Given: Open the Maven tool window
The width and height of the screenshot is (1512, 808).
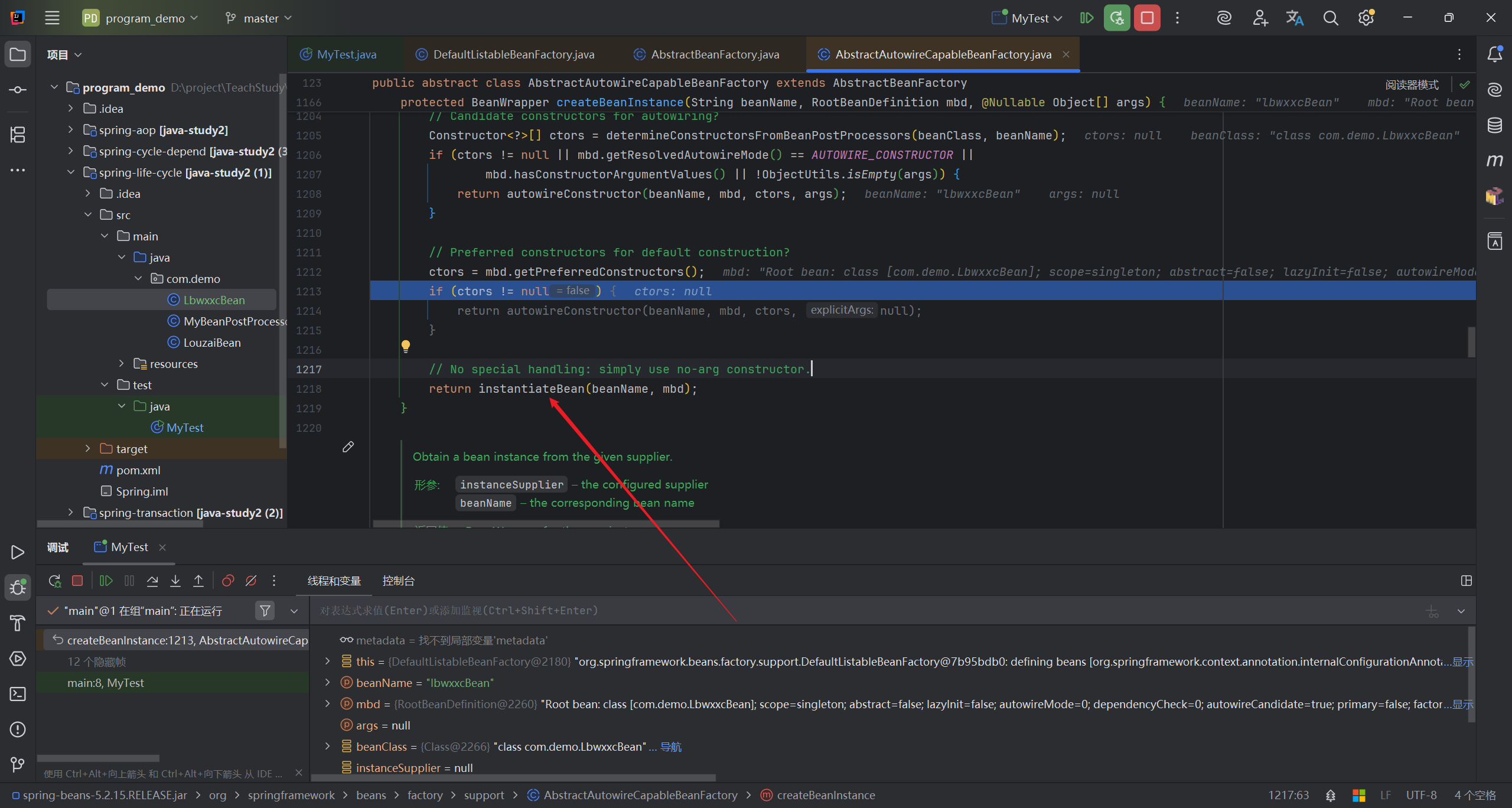Looking at the screenshot, I should click(x=1495, y=161).
